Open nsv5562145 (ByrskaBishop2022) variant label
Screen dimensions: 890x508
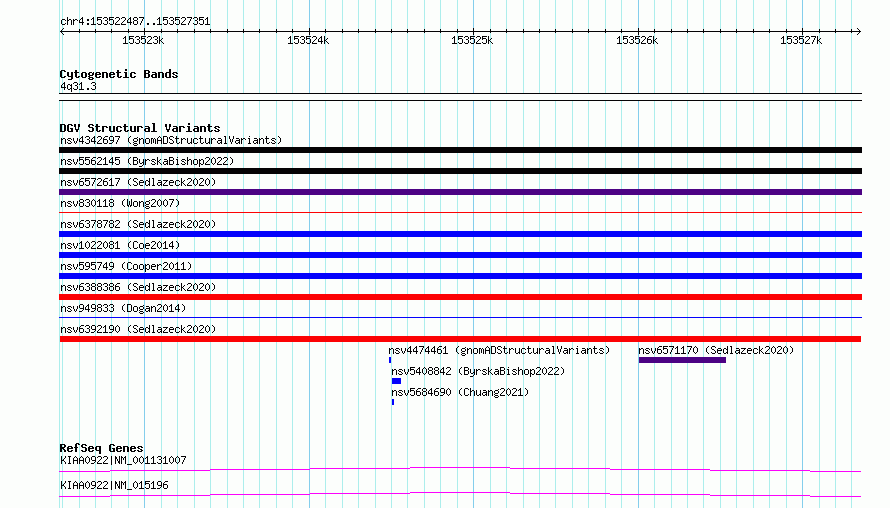147,161
